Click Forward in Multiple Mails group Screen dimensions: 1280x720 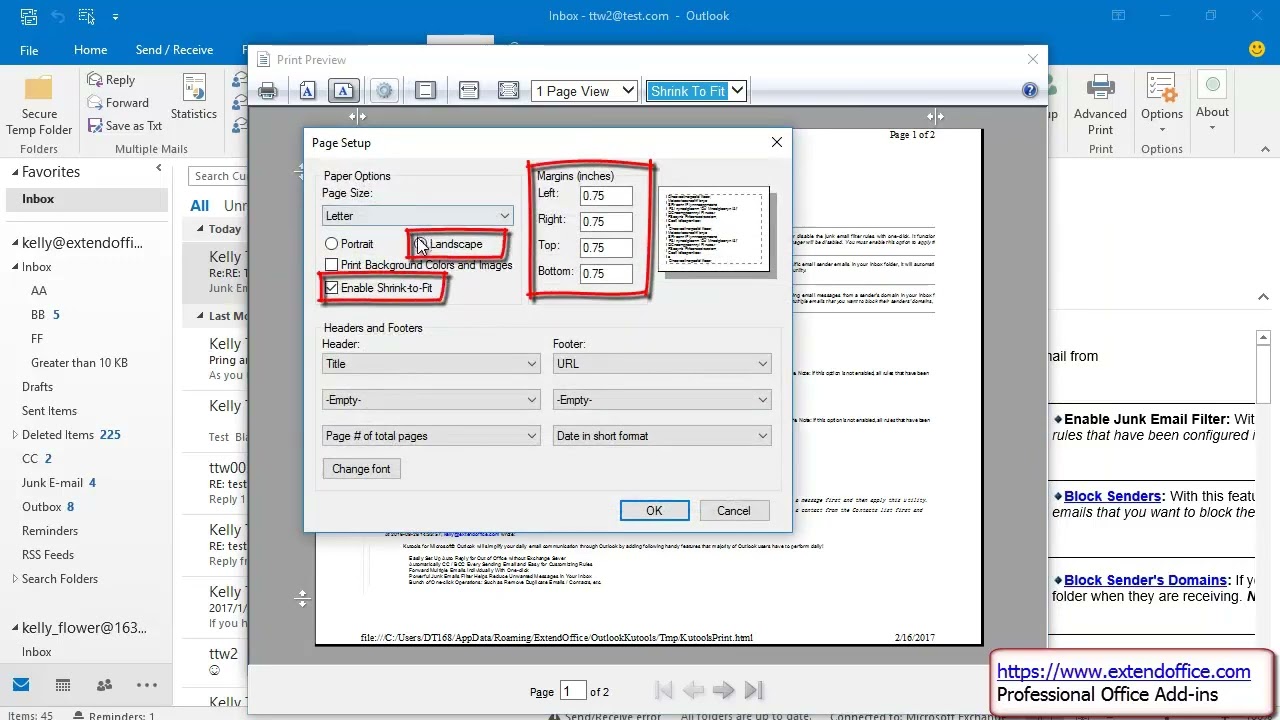[118, 103]
